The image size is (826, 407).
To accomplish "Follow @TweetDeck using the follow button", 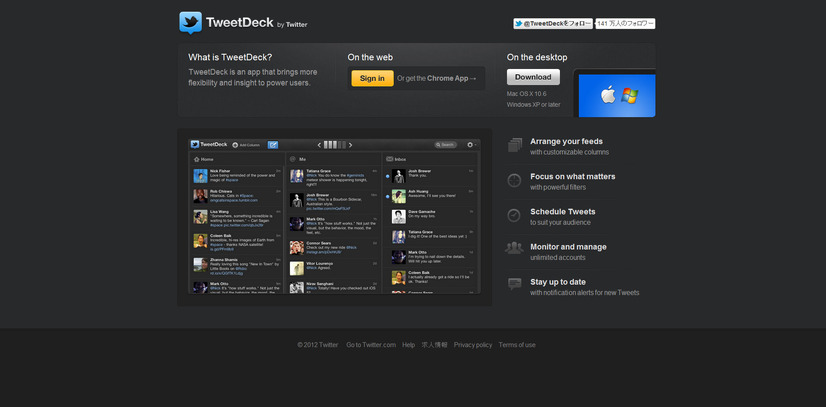I will (x=553, y=24).
